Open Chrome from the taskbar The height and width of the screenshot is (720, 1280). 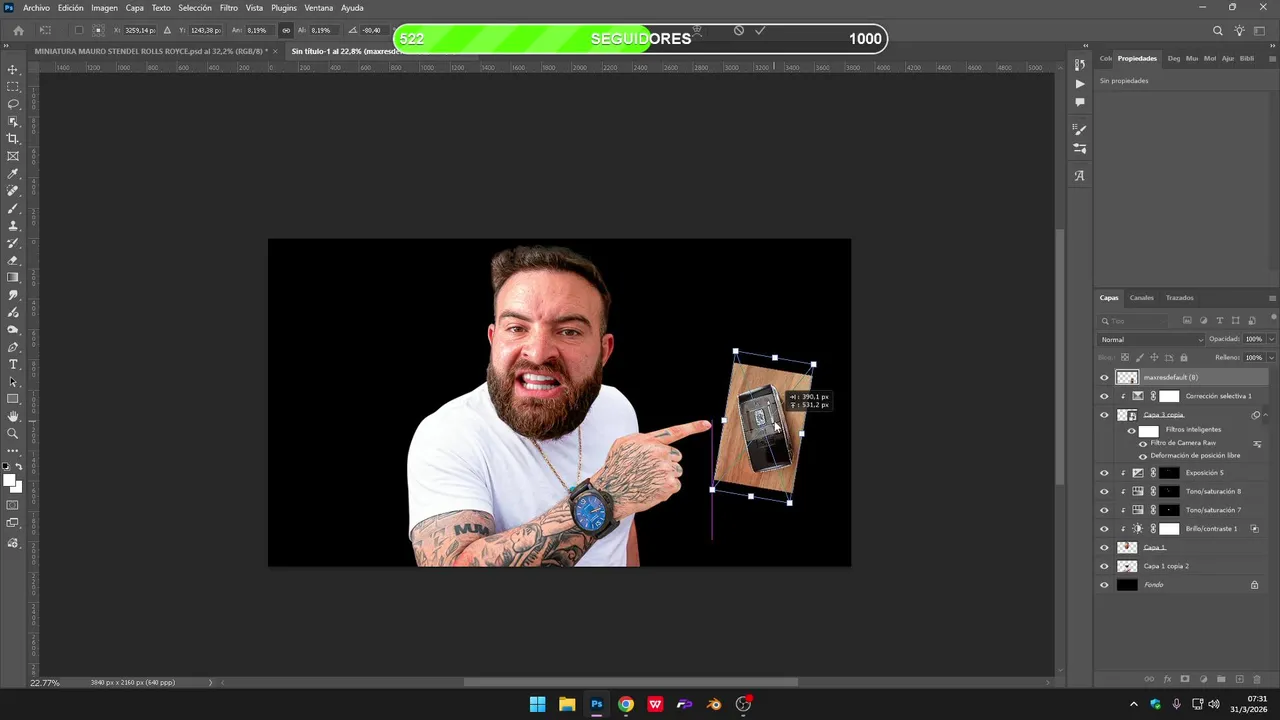(x=625, y=704)
